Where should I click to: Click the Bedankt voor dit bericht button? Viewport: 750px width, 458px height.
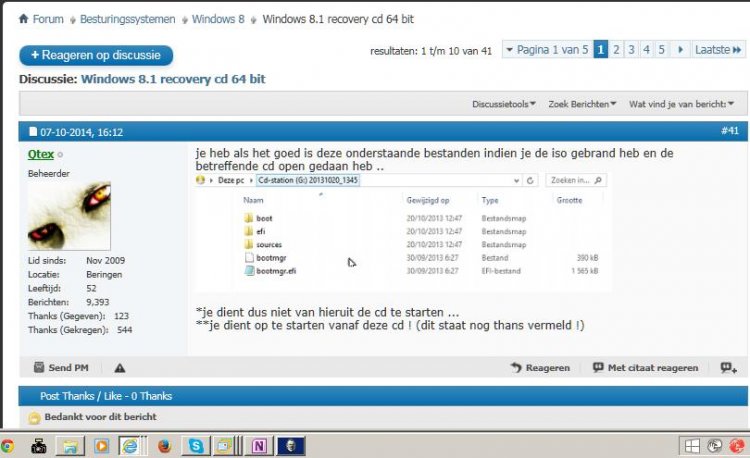pos(100,417)
